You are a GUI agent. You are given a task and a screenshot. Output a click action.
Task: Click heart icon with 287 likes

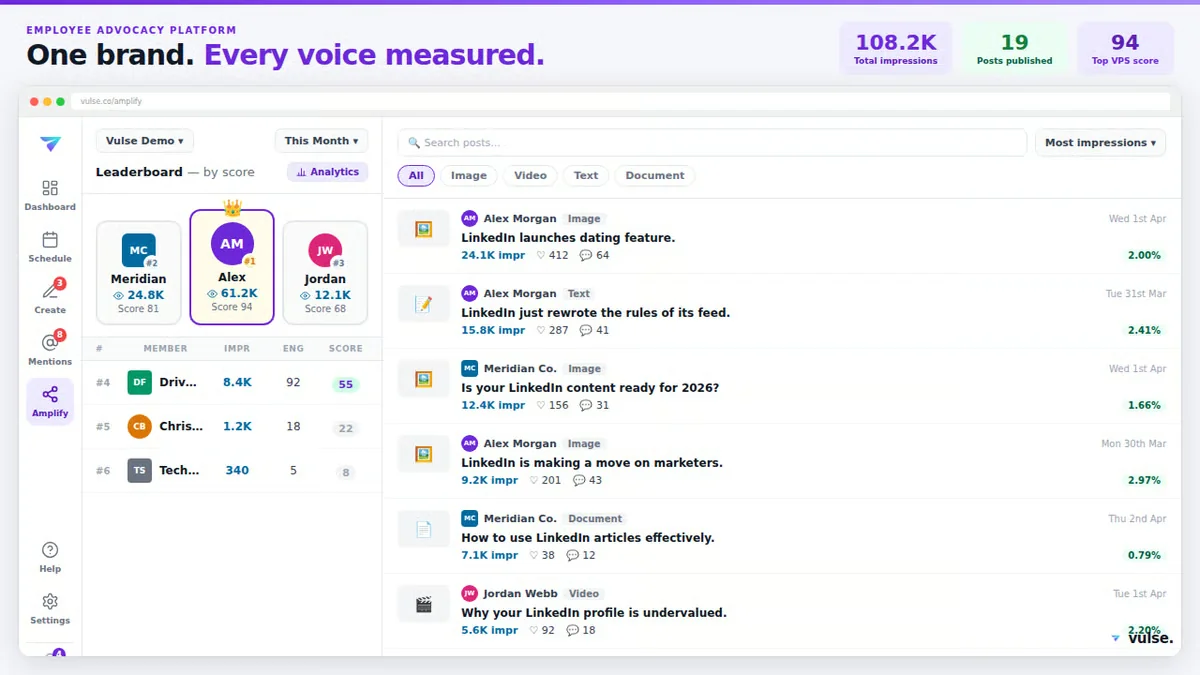pyautogui.click(x=541, y=330)
